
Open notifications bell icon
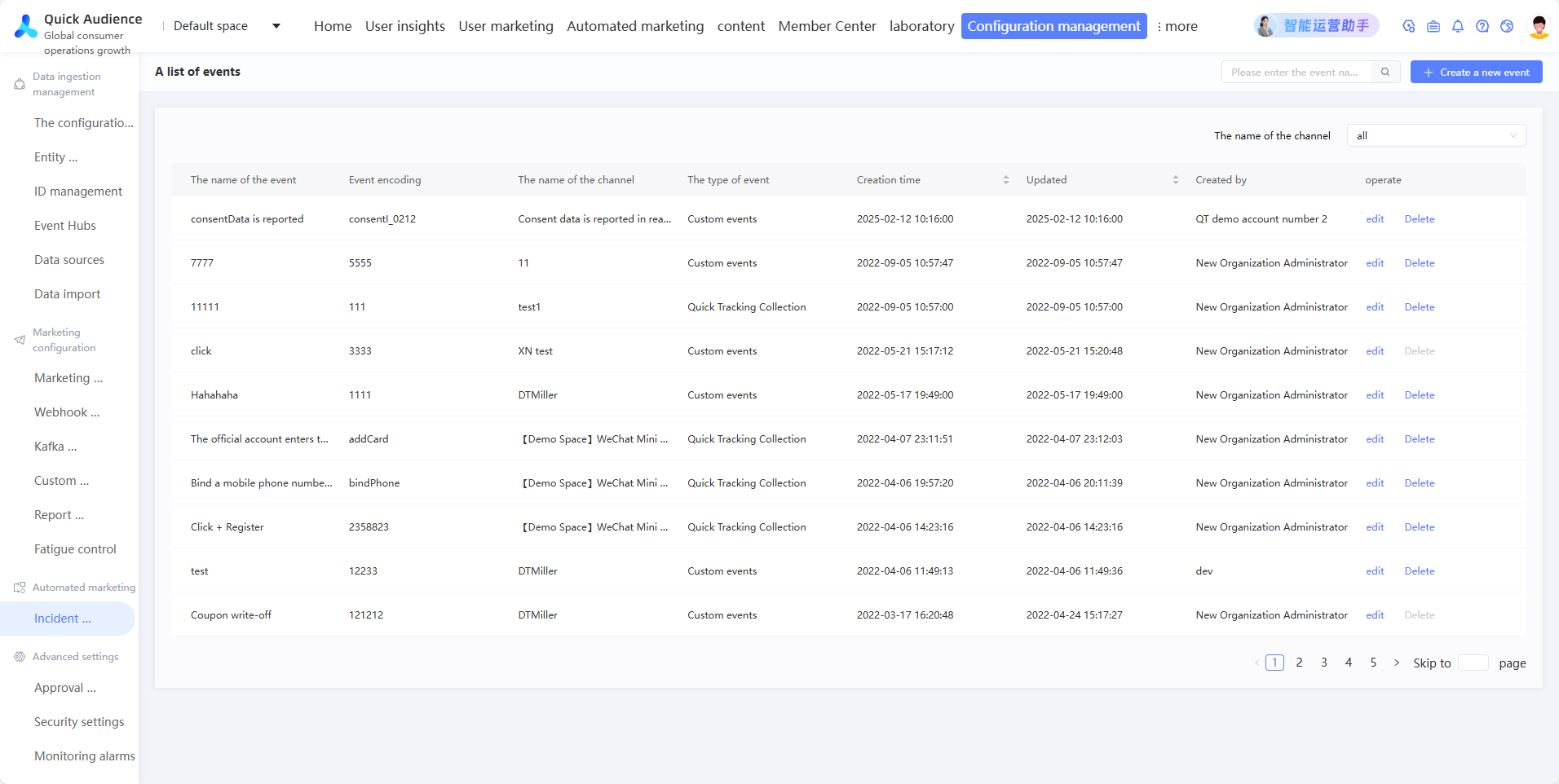1458,26
